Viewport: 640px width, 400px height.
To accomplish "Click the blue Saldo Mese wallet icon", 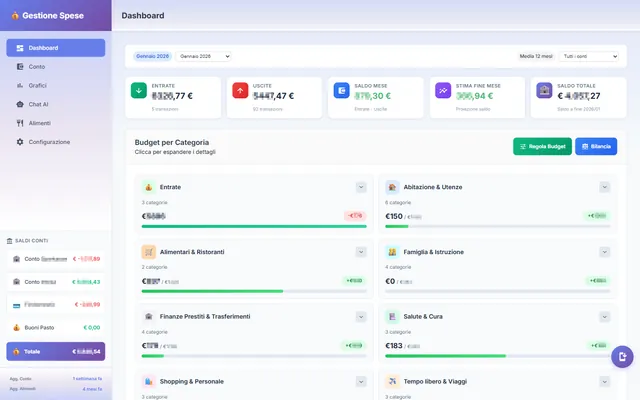I will [342, 91].
